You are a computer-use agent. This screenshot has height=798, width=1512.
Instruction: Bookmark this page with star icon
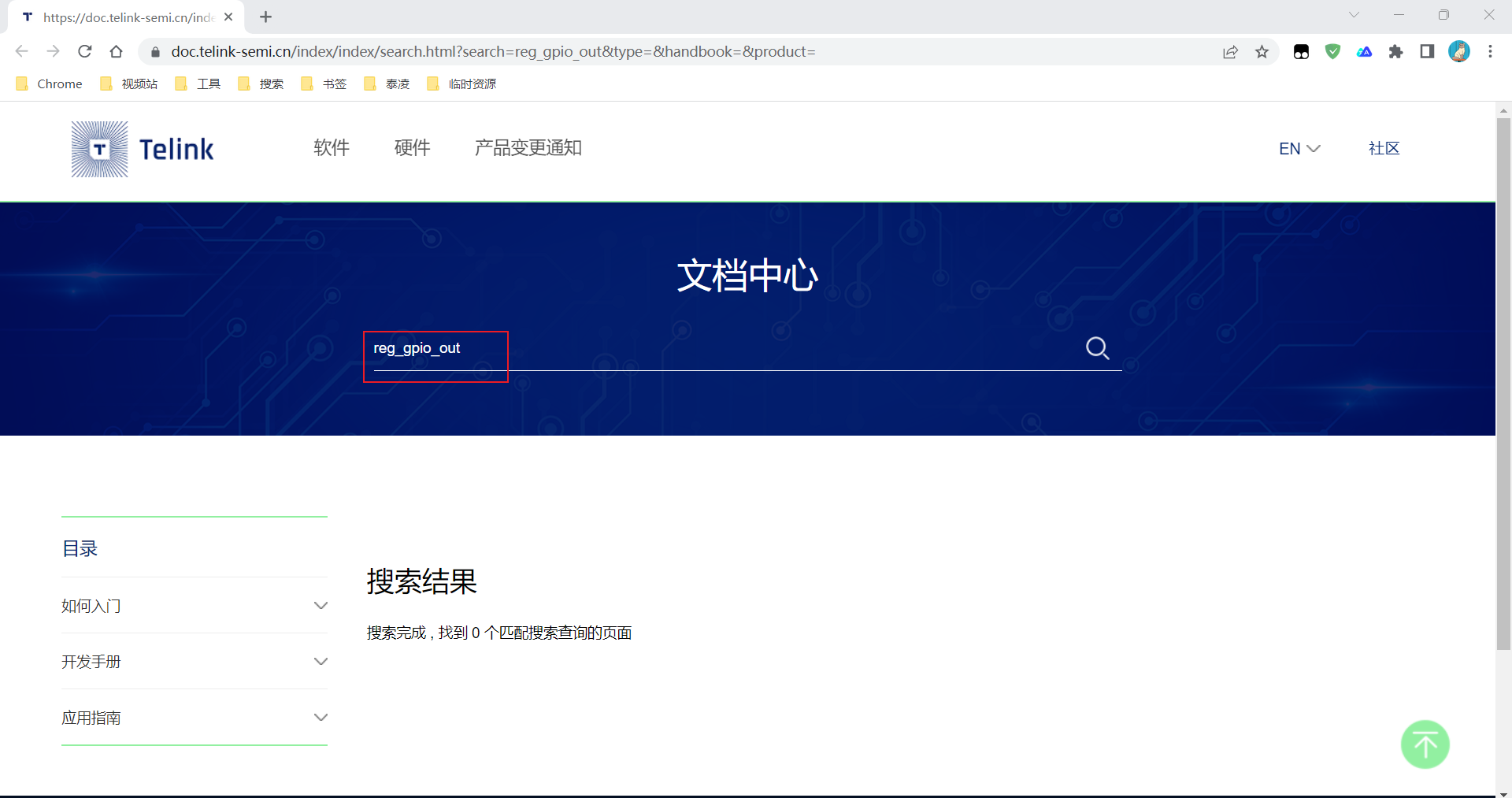click(x=1262, y=52)
